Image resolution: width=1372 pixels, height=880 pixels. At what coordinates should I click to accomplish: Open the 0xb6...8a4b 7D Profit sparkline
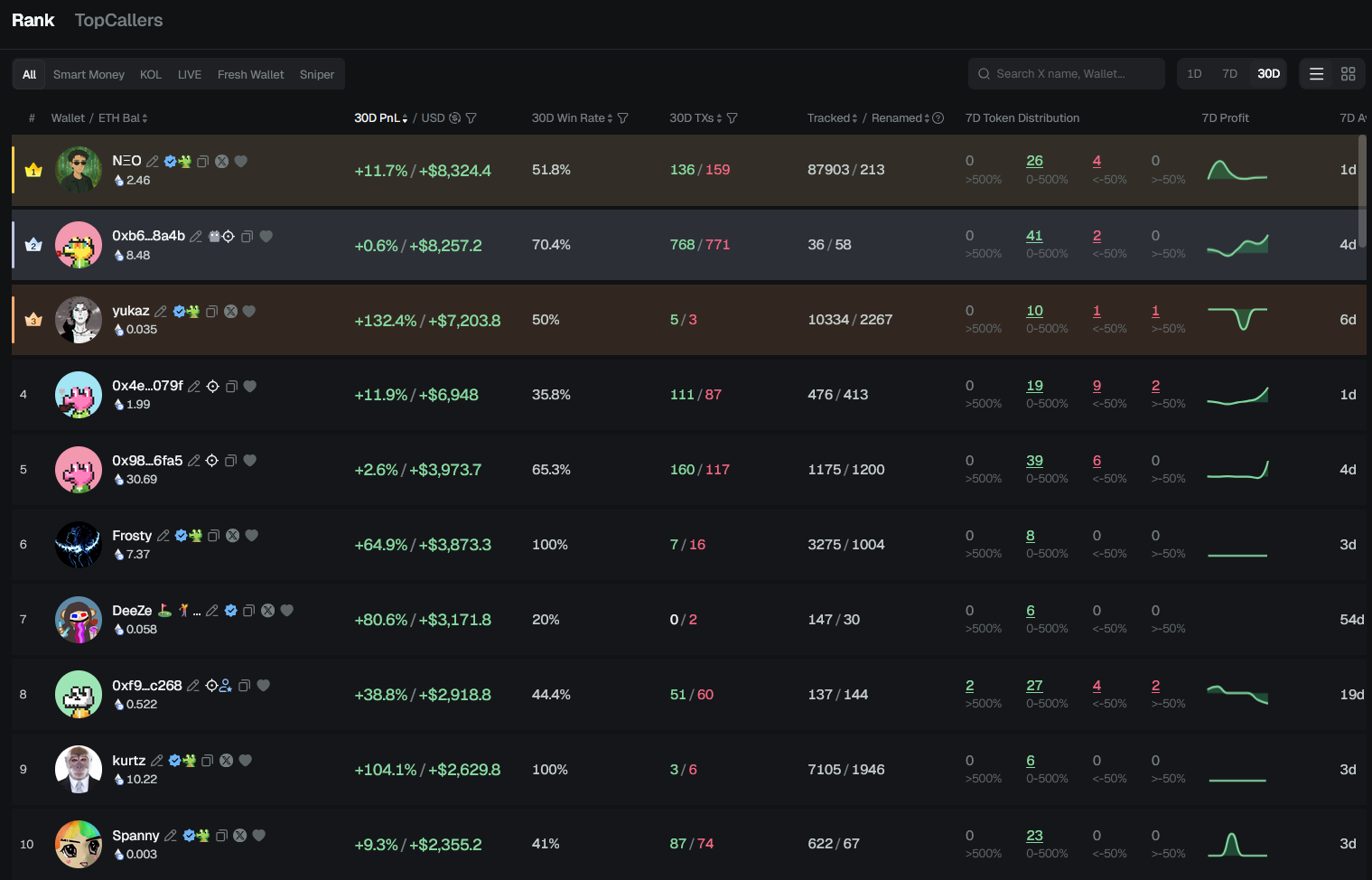[x=1237, y=245]
